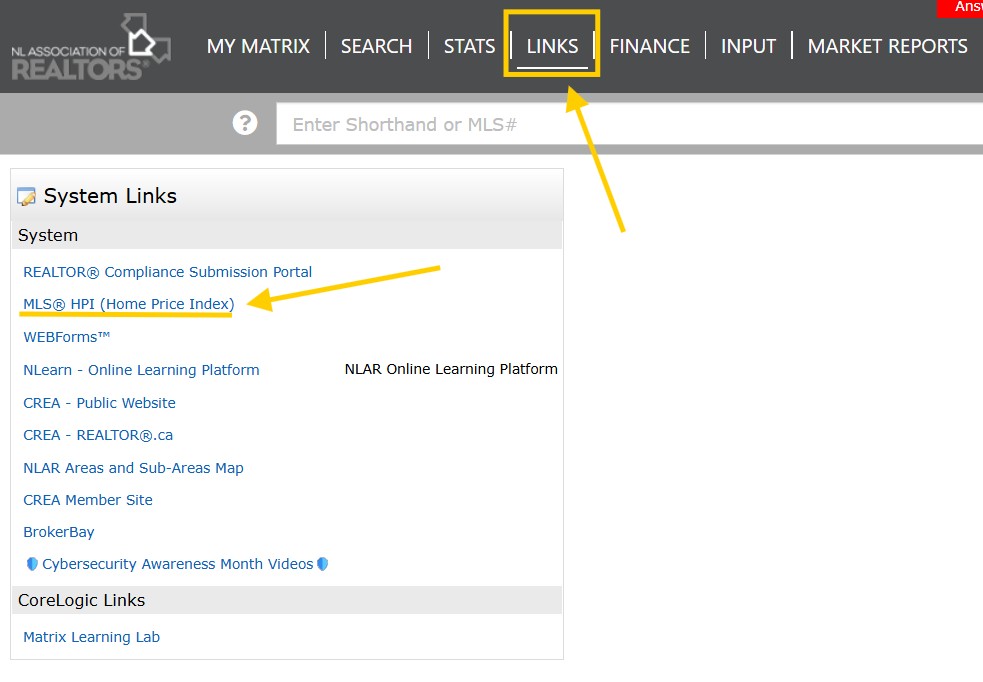Screen dimensions: 983x682
Task: Open CREA - REALTOR.ca link
Action: coord(98,435)
